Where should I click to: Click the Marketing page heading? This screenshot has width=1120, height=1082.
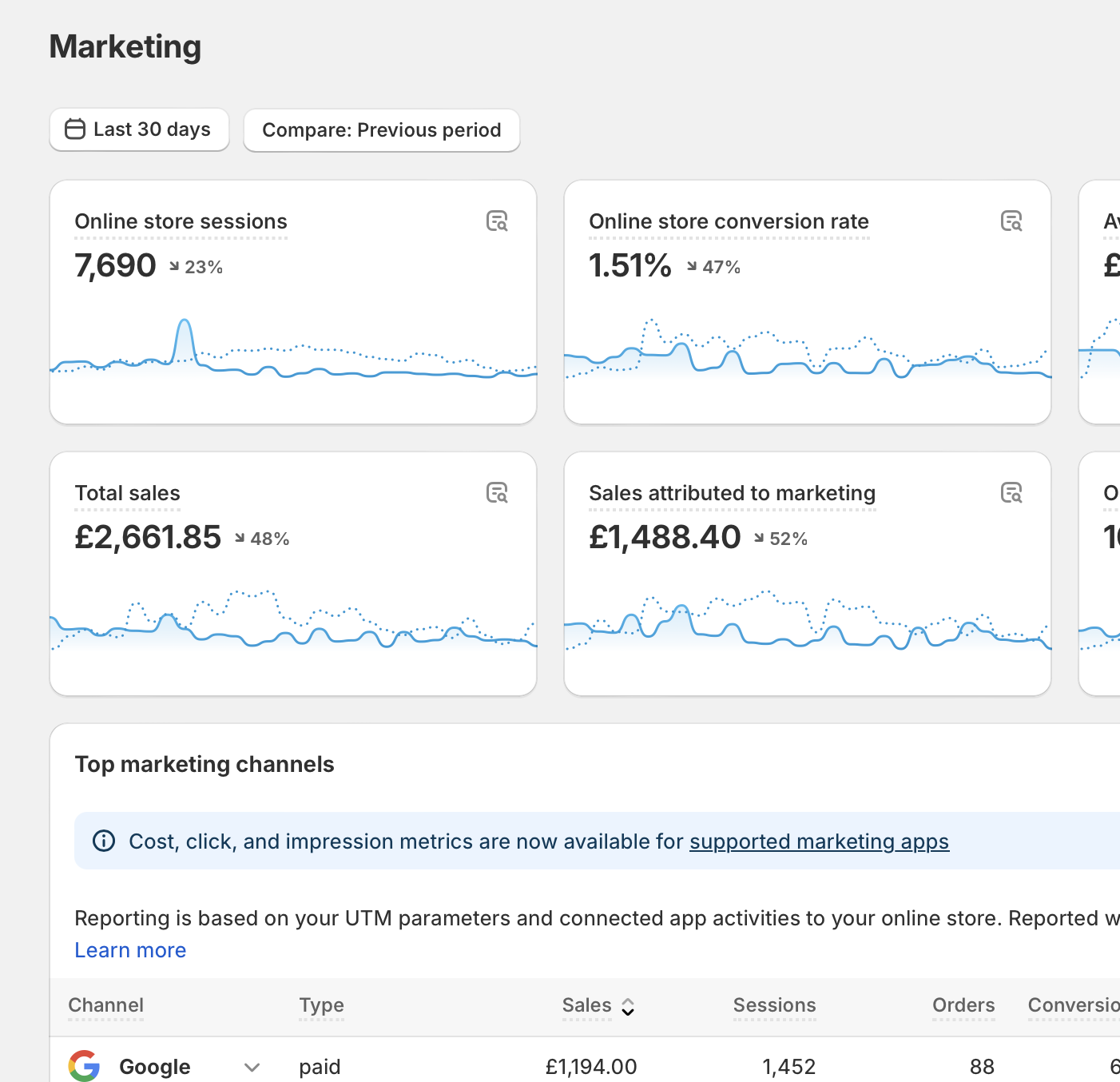(x=125, y=46)
